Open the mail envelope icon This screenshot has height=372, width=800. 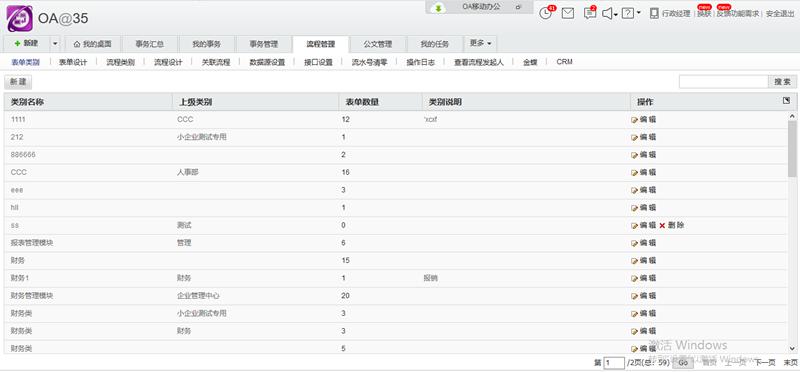pos(568,14)
